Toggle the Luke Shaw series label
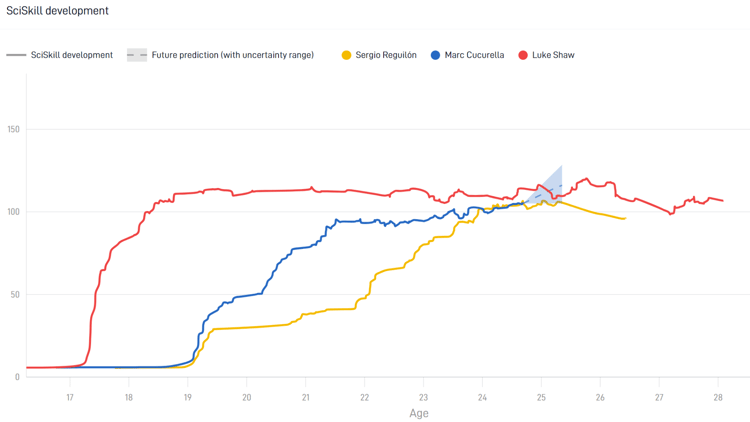Viewport: 750px width, 422px height. point(553,55)
